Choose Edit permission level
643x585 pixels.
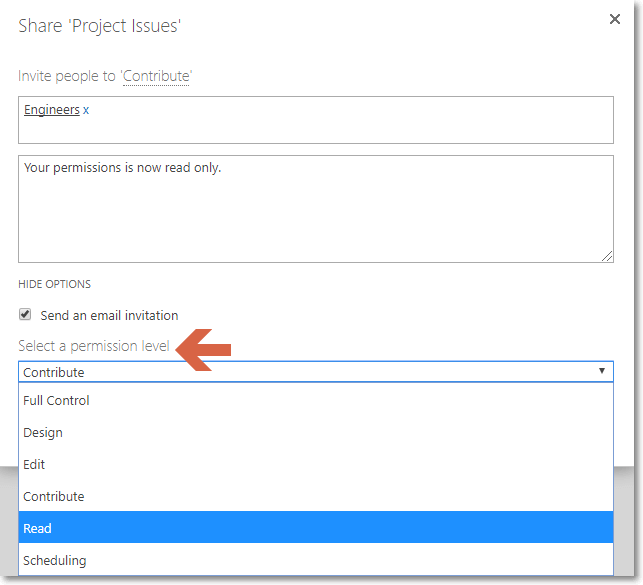316,464
